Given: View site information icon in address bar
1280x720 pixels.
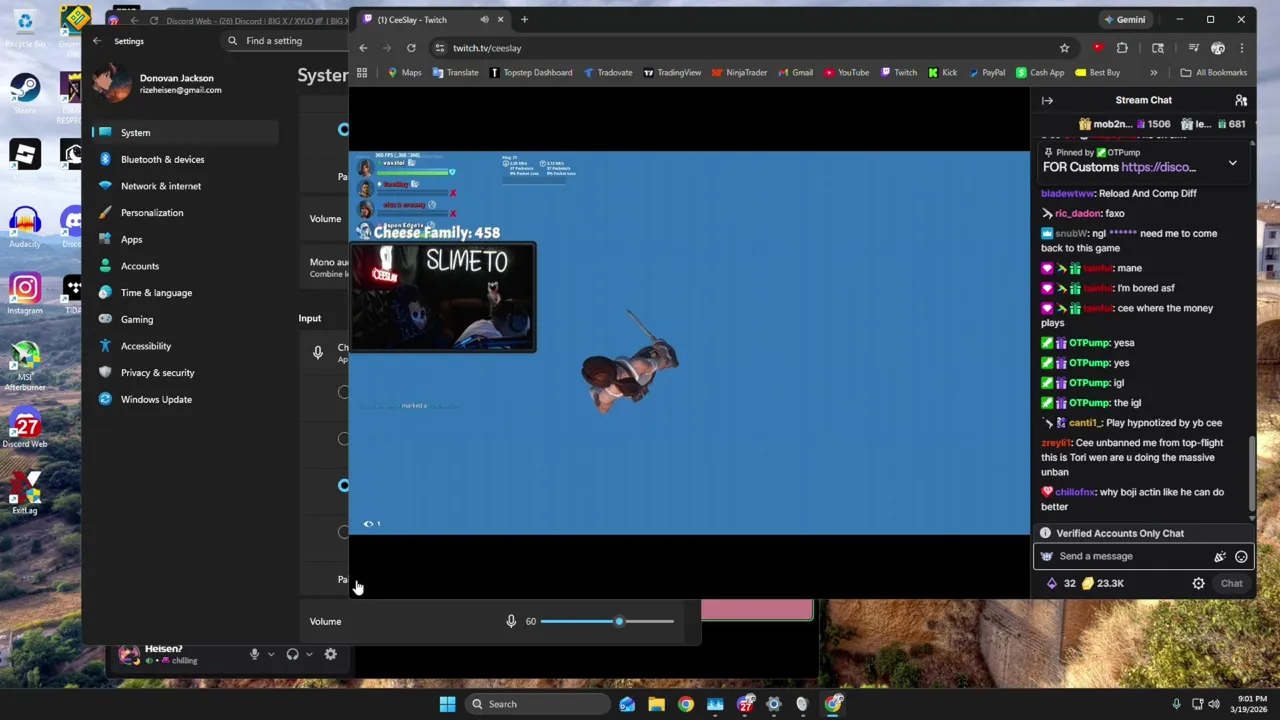Looking at the screenshot, I should click(440, 48).
